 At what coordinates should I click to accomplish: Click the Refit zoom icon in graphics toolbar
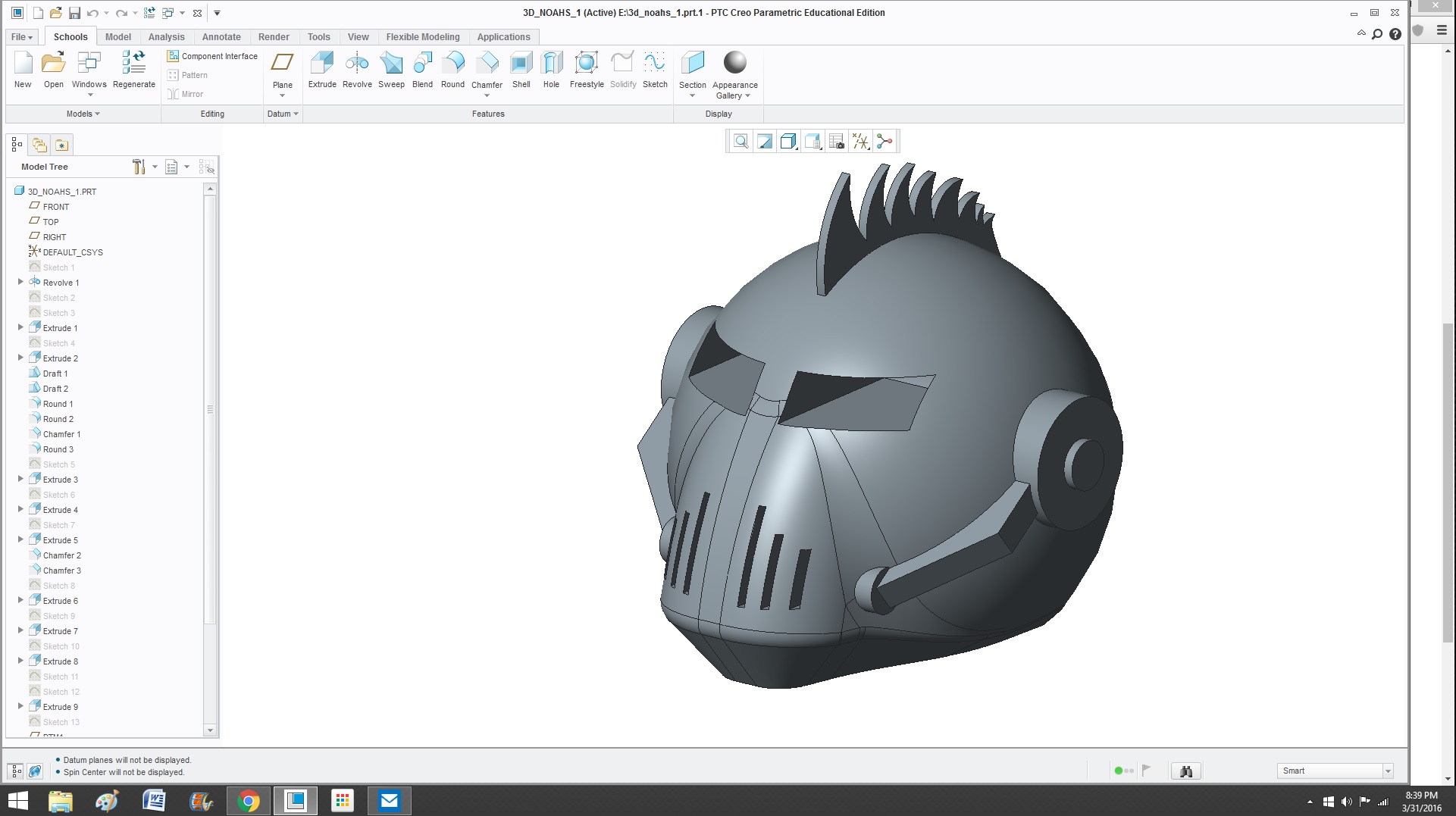click(x=741, y=142)
